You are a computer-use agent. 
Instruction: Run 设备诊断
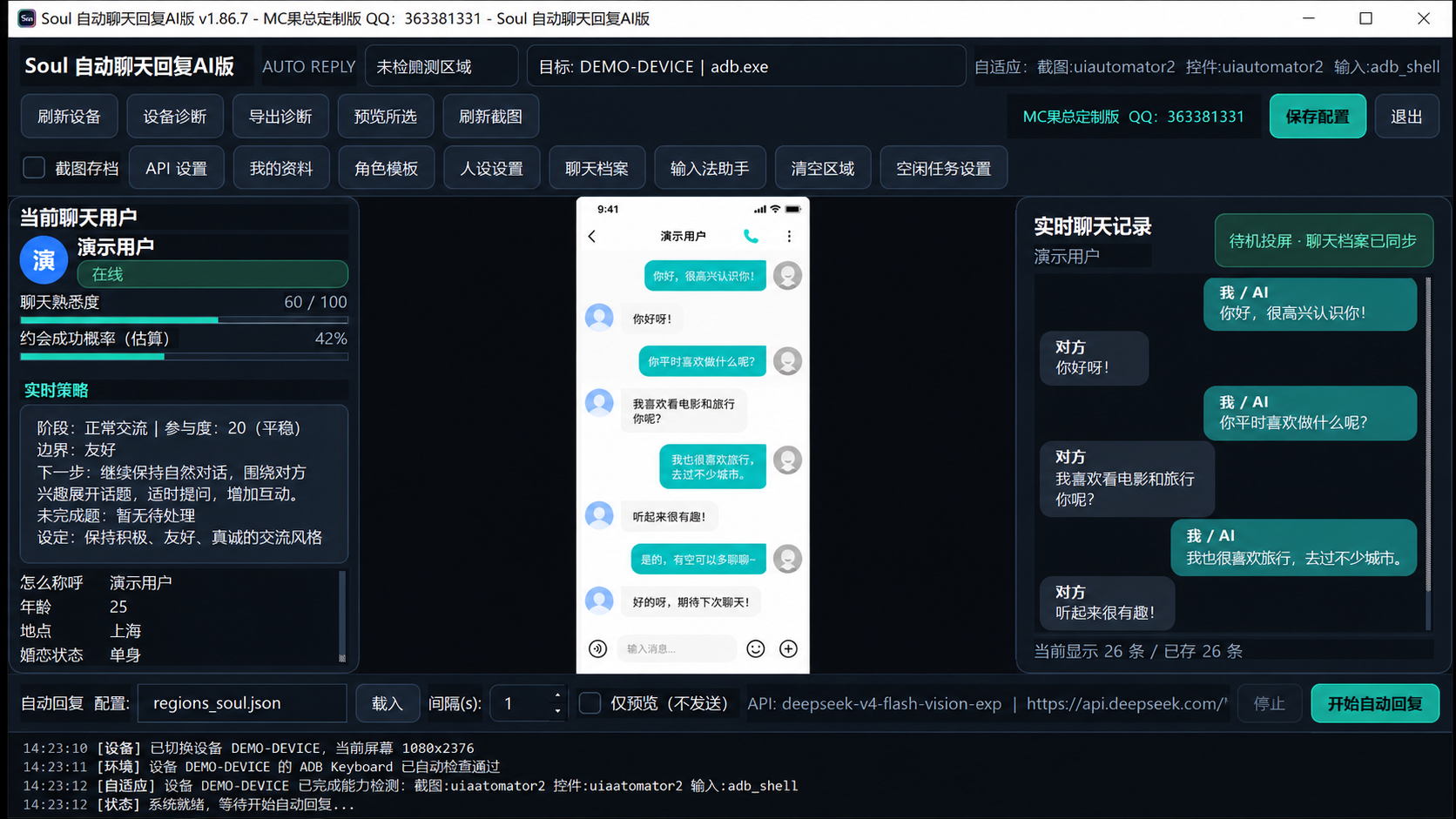click(175, 116)
